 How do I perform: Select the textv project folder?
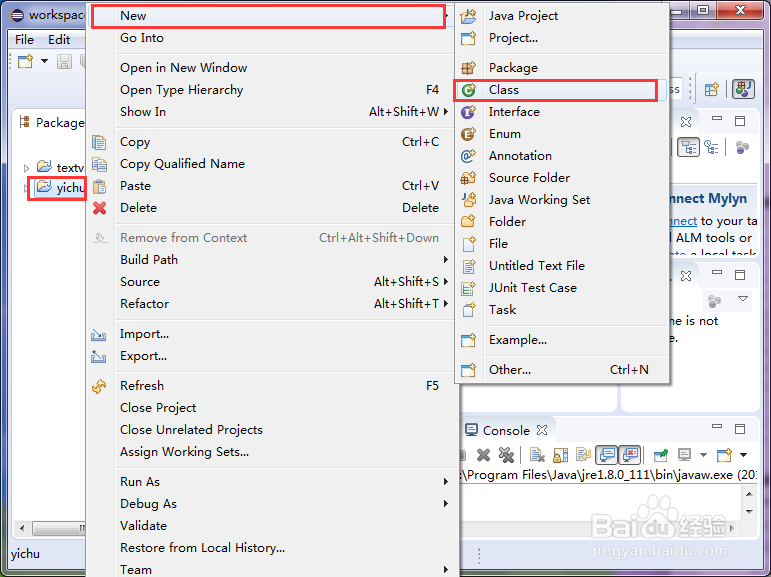[60, 168]
